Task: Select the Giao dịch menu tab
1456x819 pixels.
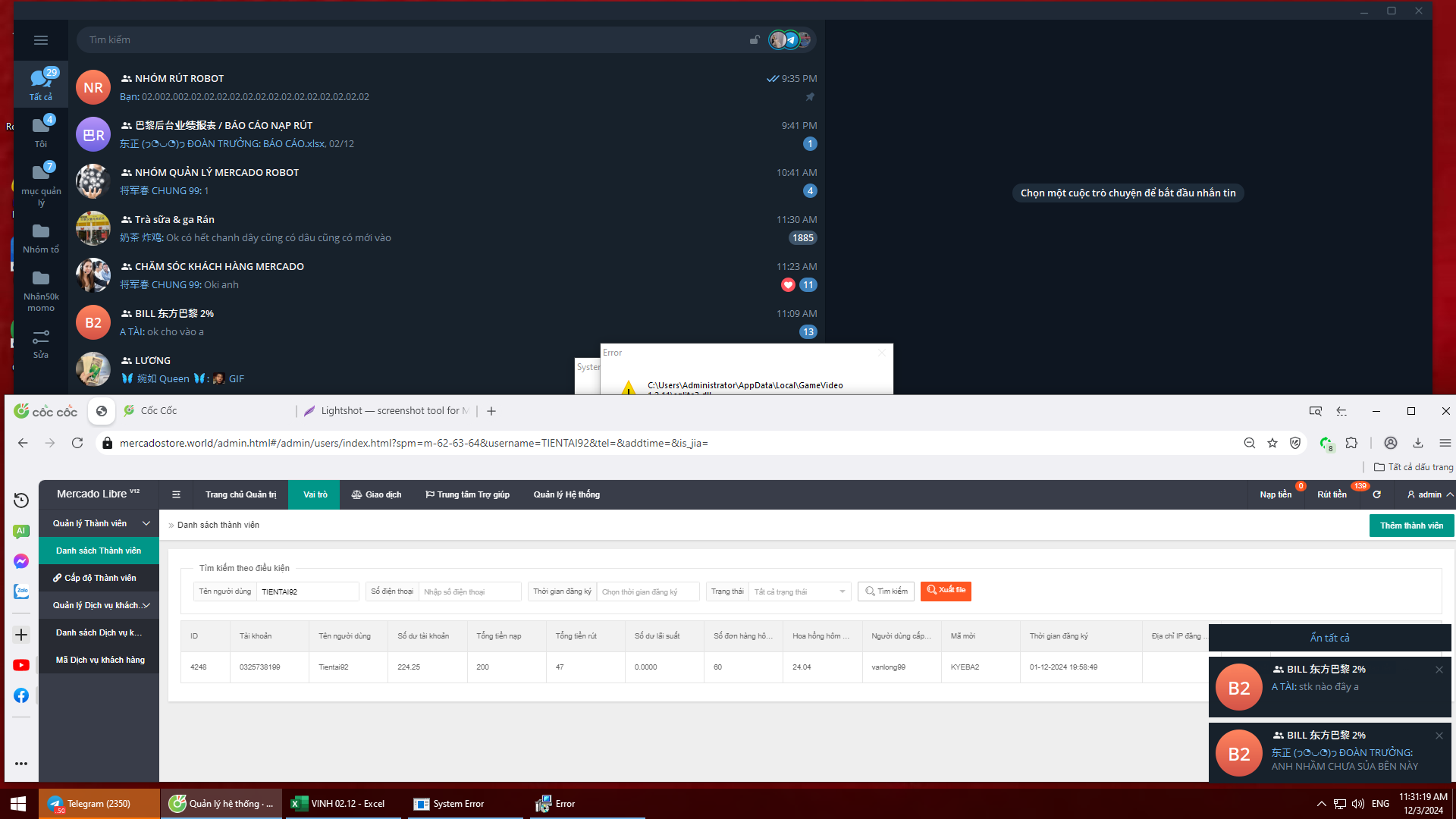Action: [x=376, y=494]
